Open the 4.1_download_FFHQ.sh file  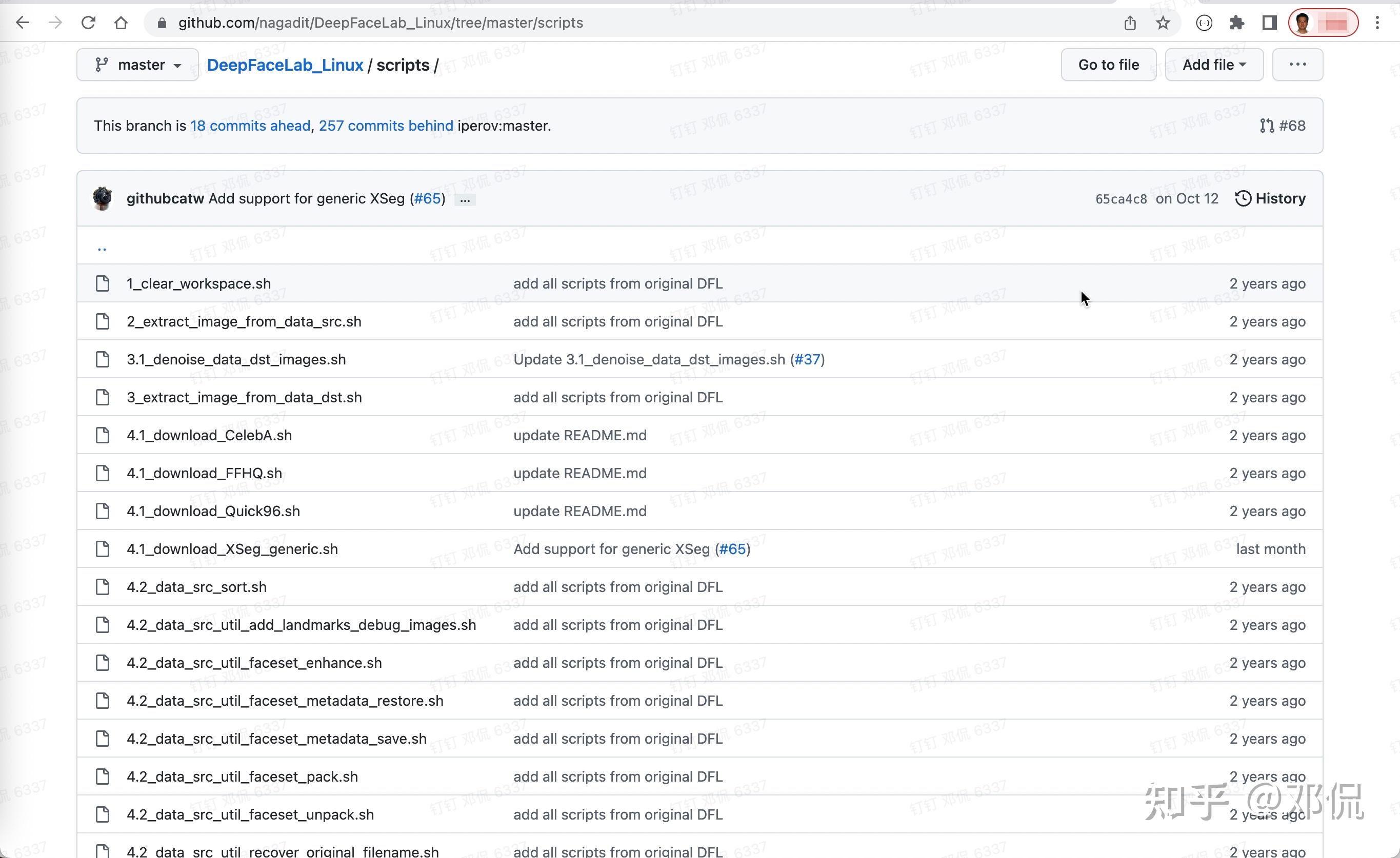click(x=204, y=473)
